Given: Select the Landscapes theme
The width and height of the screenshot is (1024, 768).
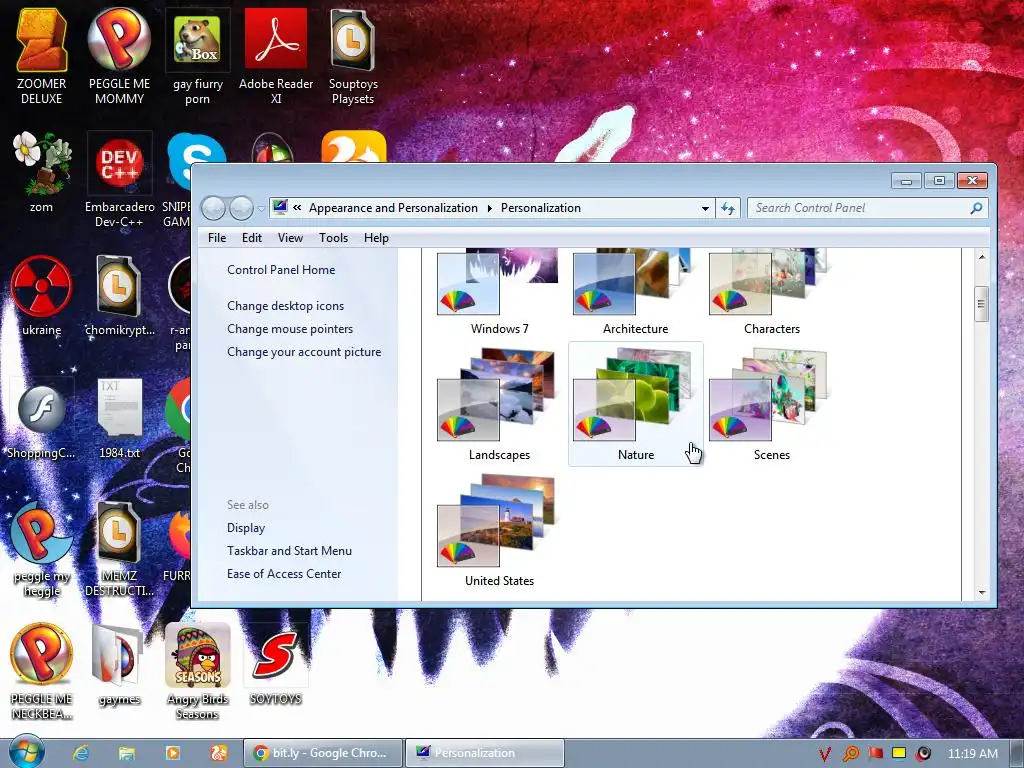Looking at the screenshot, I should [x=500, y=404].
